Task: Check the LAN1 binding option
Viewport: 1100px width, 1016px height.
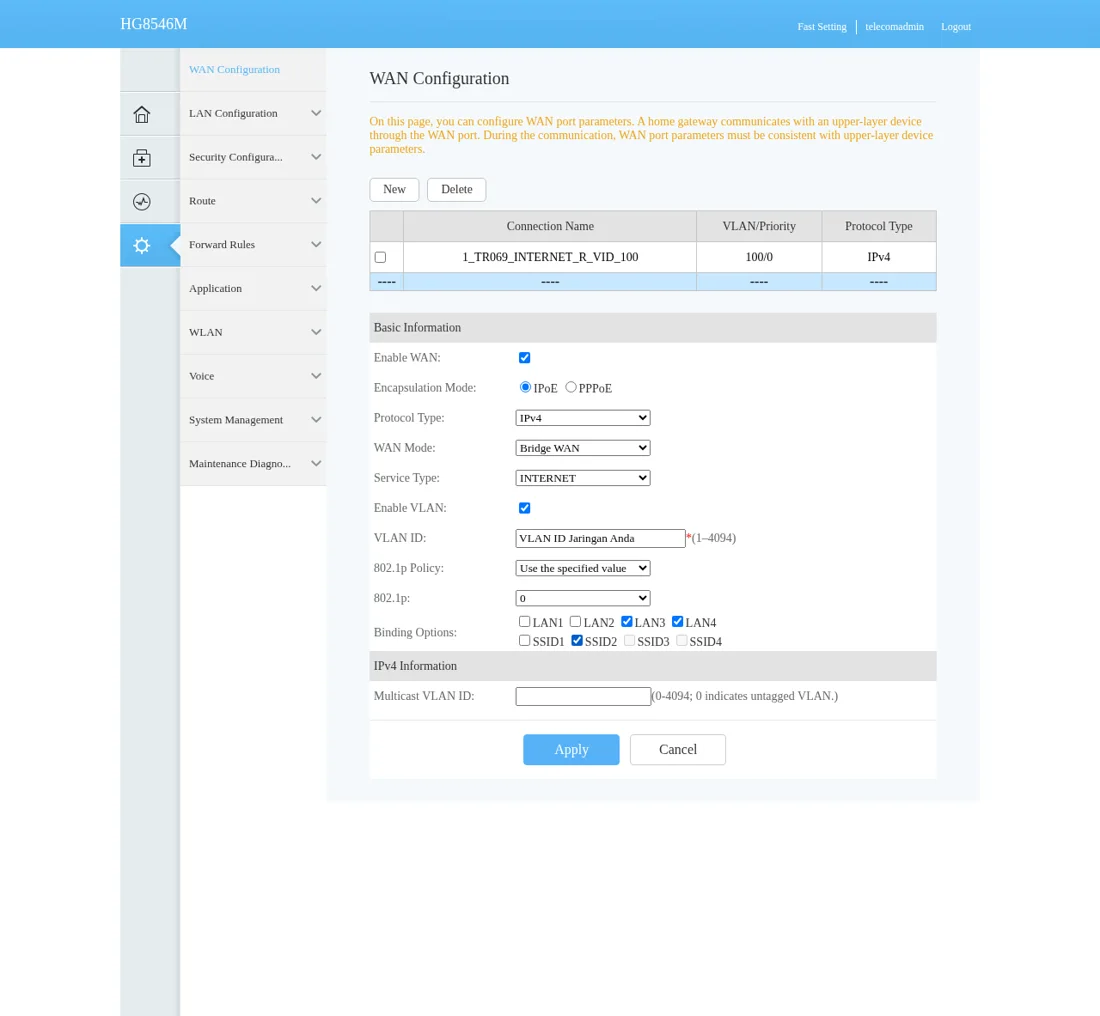Action: pos(524,622)
